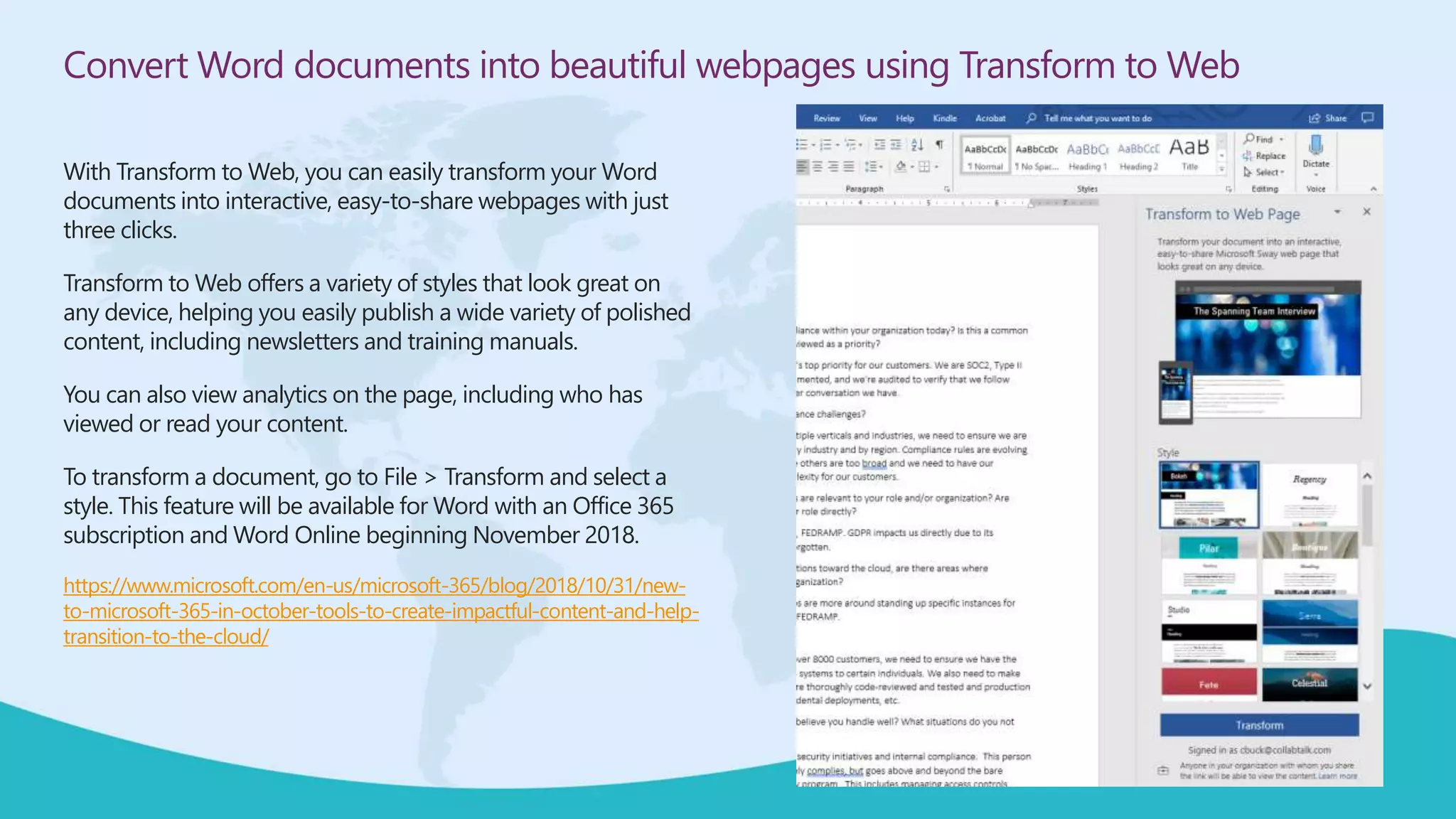Click the Learn more link
Image resolution: width=1456 pixels, height=819 pixels.
click(x=1338, y=776)
